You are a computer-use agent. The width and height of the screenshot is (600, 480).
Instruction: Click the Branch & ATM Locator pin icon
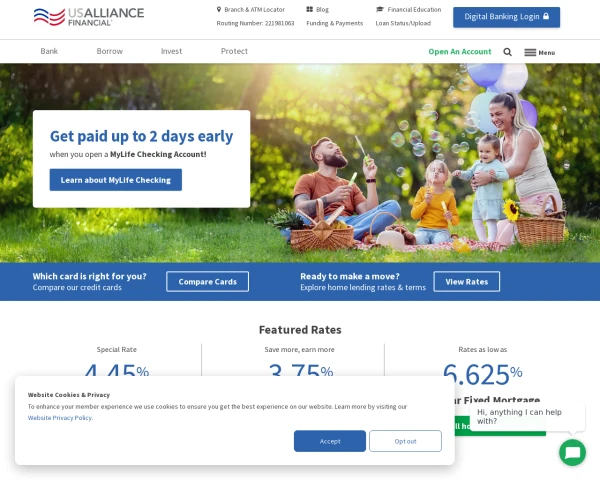pyautogui.click(x=219, y=9)
